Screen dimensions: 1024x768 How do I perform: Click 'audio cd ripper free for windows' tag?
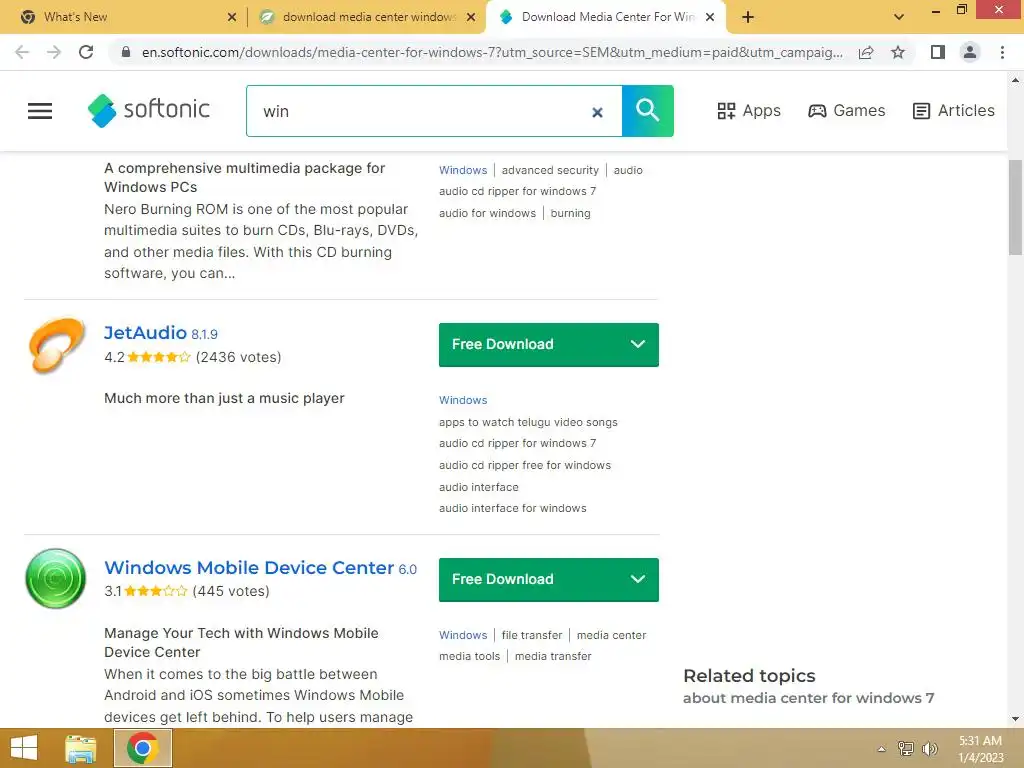[525, 465]
